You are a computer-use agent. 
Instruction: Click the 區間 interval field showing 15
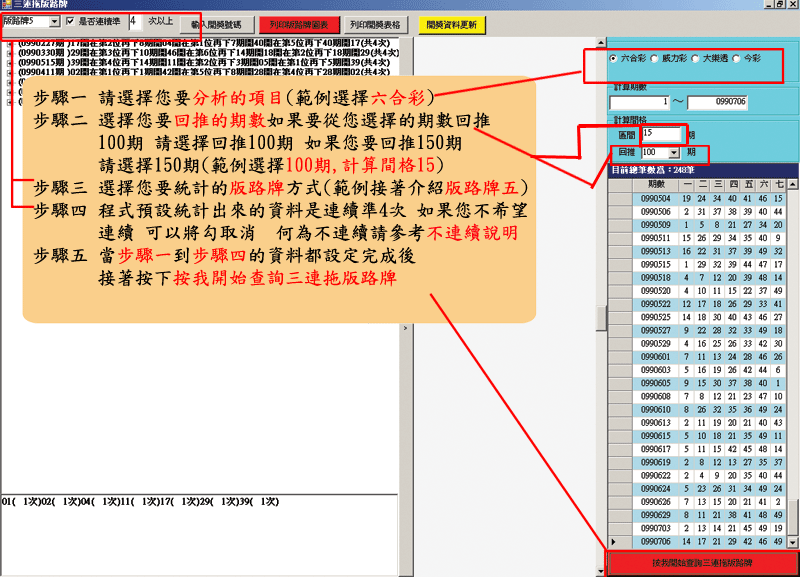click(660, 133)
